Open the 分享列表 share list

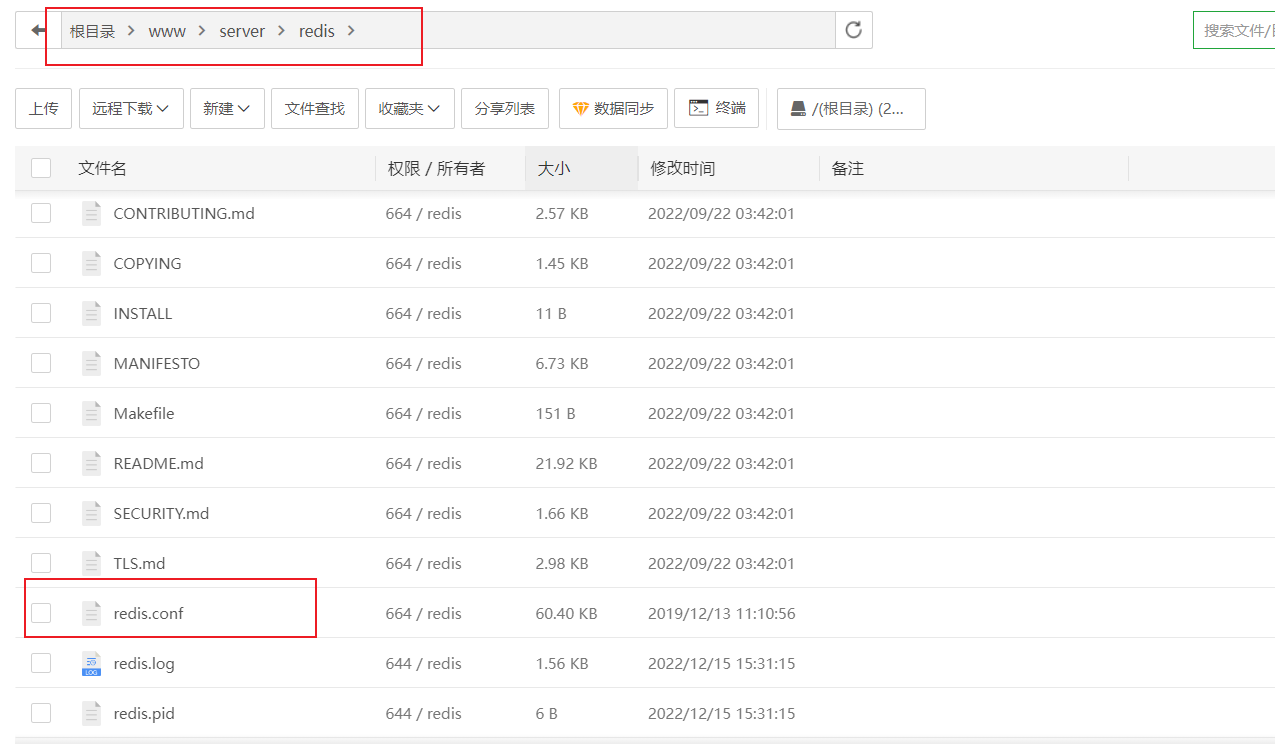pyautogui.click(x=504, y=109)
